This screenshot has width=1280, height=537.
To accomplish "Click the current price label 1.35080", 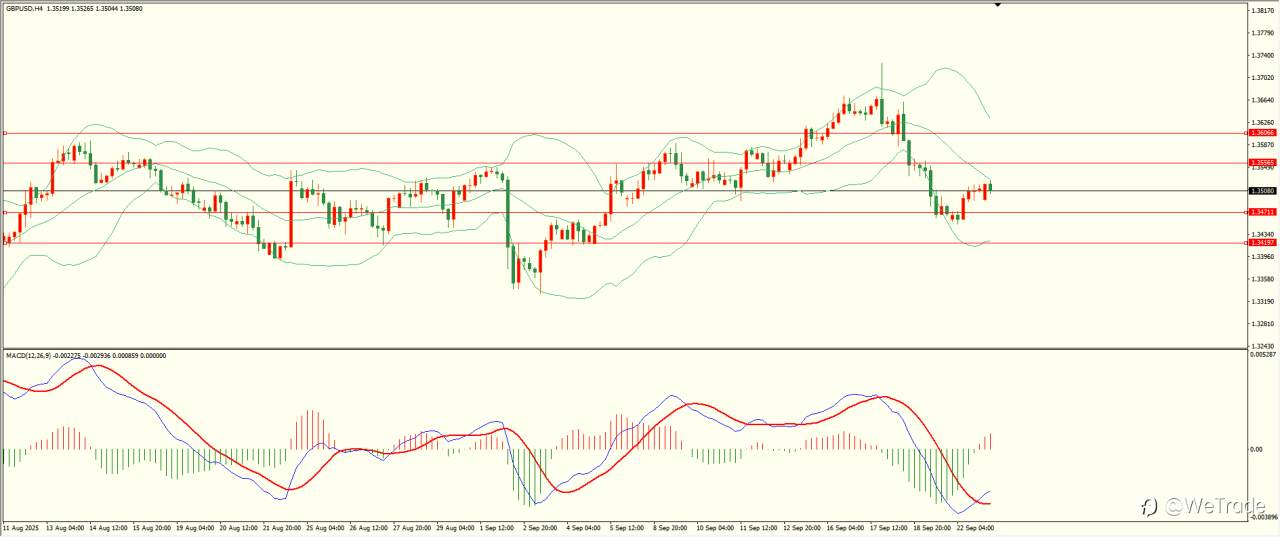I will point(1262,190).
